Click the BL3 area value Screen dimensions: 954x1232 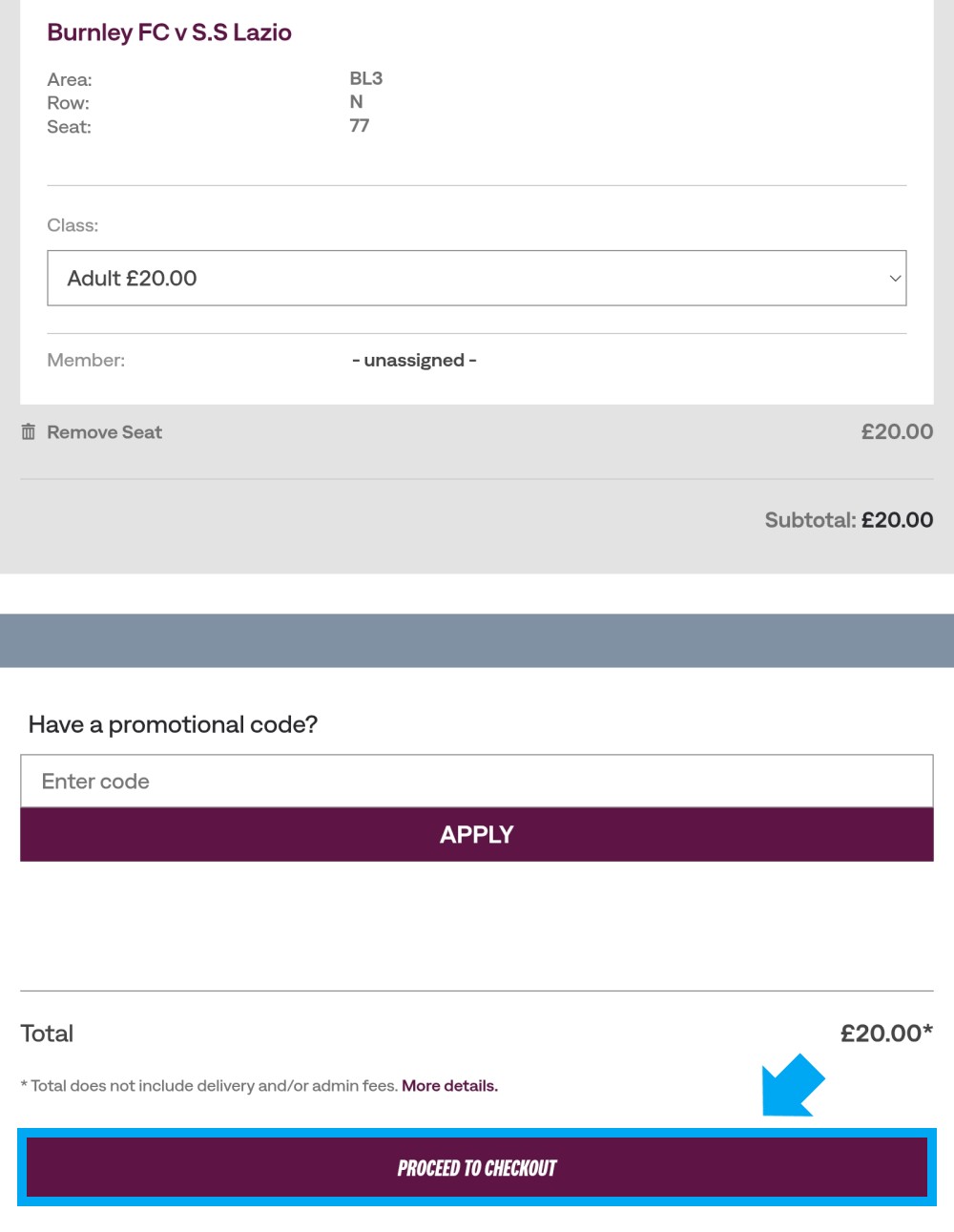[366, 78]
